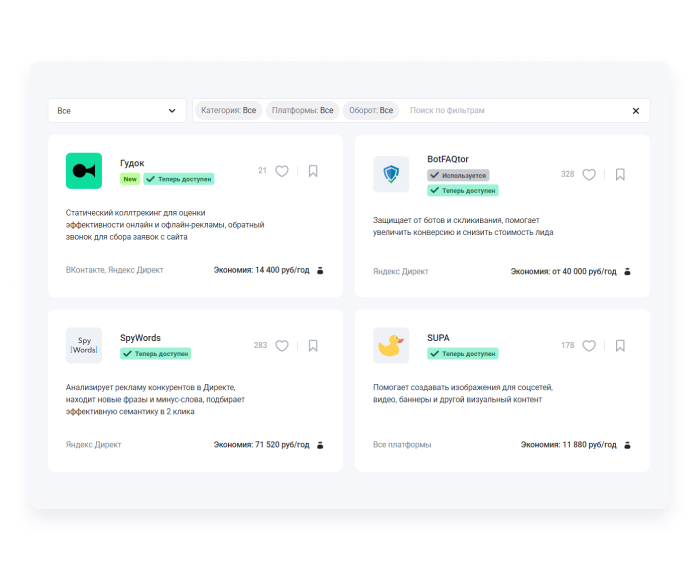Screen dimensions: 700x571
Task: Open the BotFAQtor shield logo
Action: tap(391, 174)
